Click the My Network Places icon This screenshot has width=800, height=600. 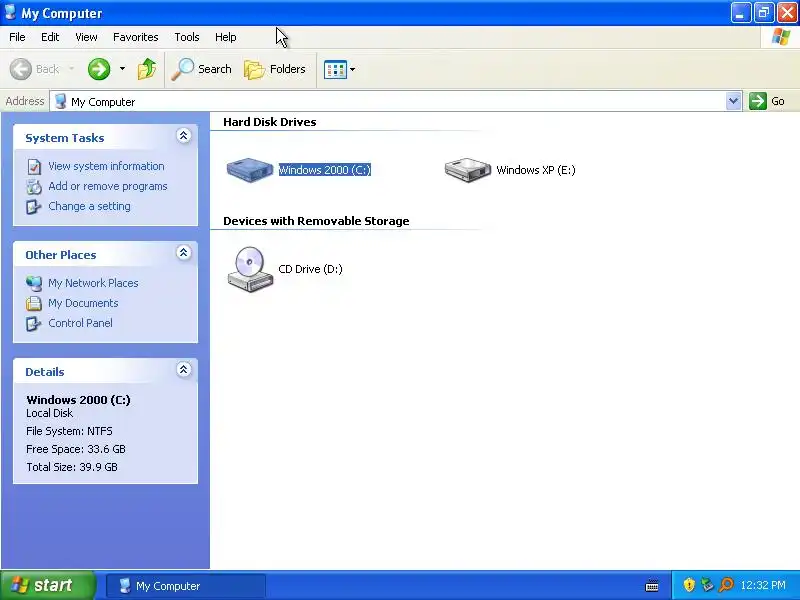coord(34,283)
